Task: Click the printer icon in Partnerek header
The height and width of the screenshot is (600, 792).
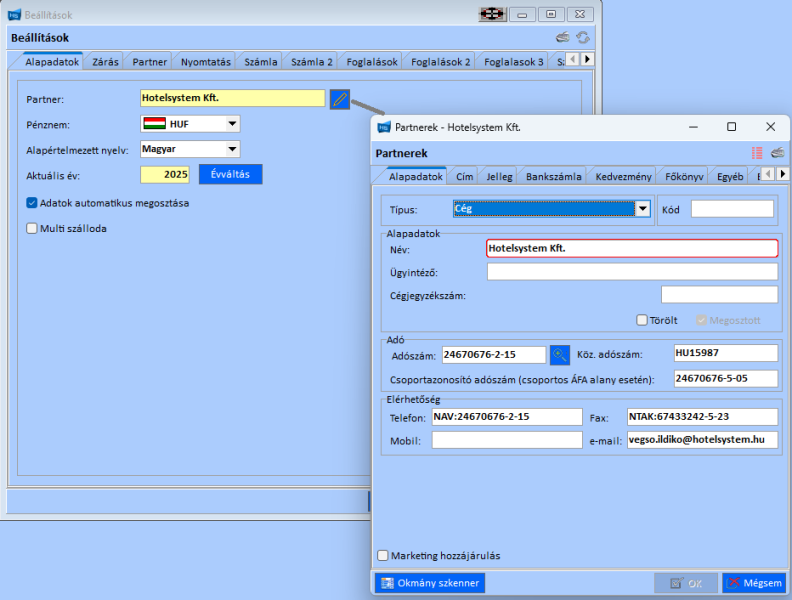Action: [778, 153]
